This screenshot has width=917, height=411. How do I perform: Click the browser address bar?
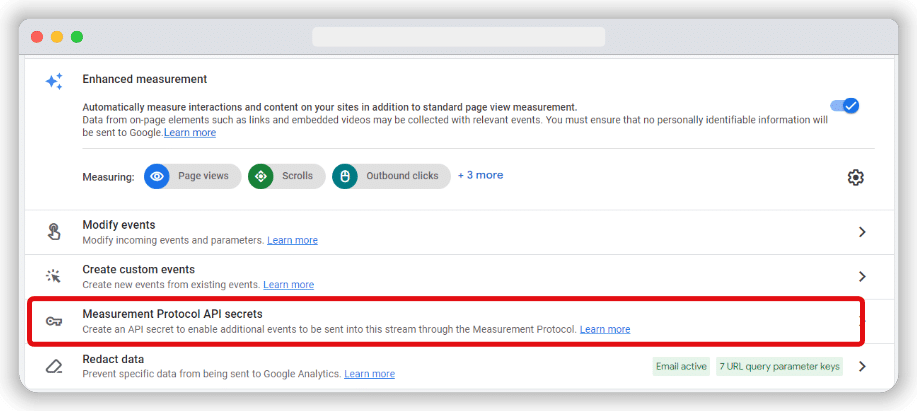458,37
